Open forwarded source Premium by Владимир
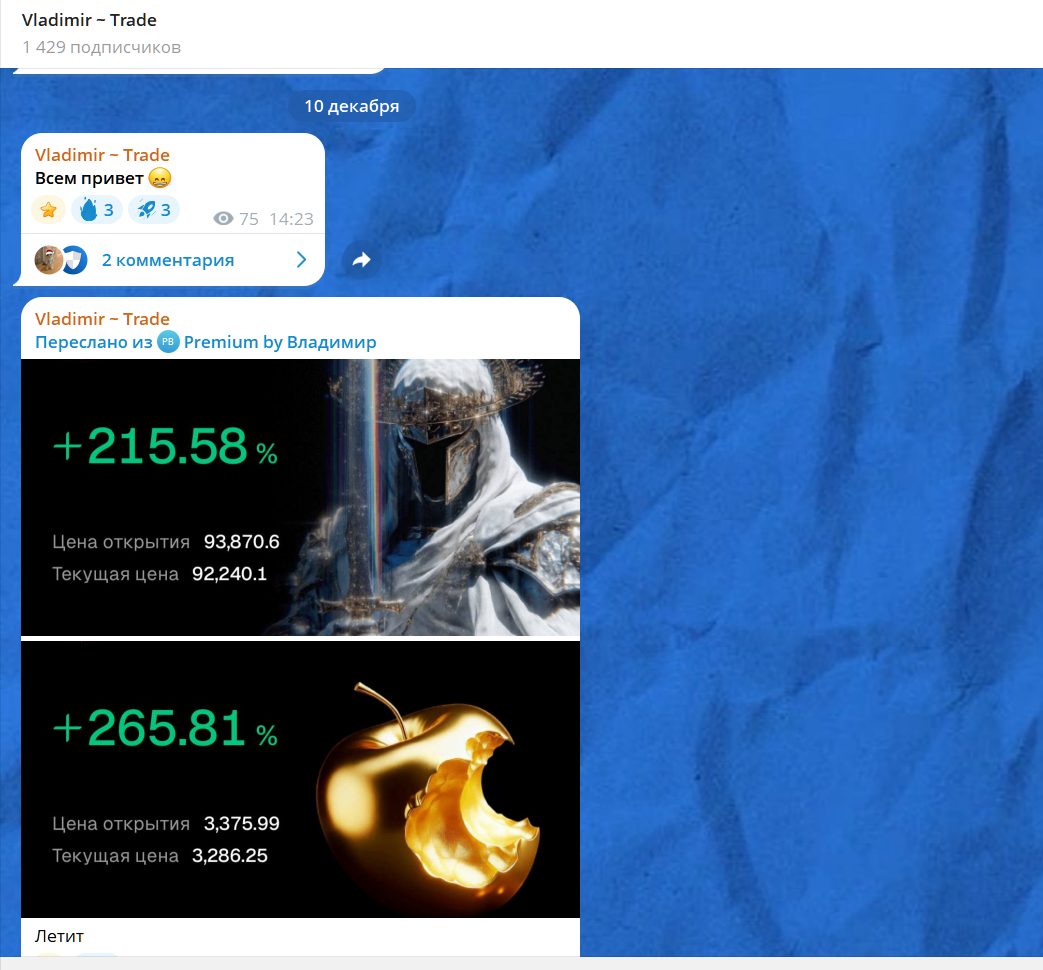1043x970 pixels. pyautogui.click(x=279, y=342)
